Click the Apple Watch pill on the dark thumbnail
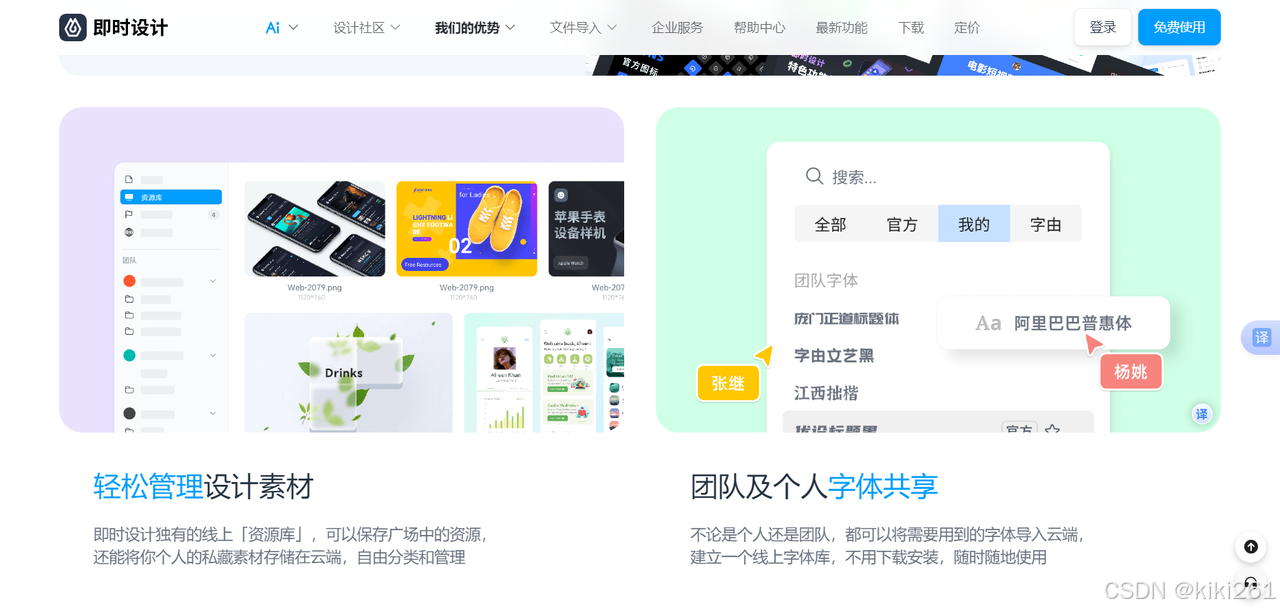Image resolution: width=1280 pixels, height=612 pixels. (x=569, y=264)
